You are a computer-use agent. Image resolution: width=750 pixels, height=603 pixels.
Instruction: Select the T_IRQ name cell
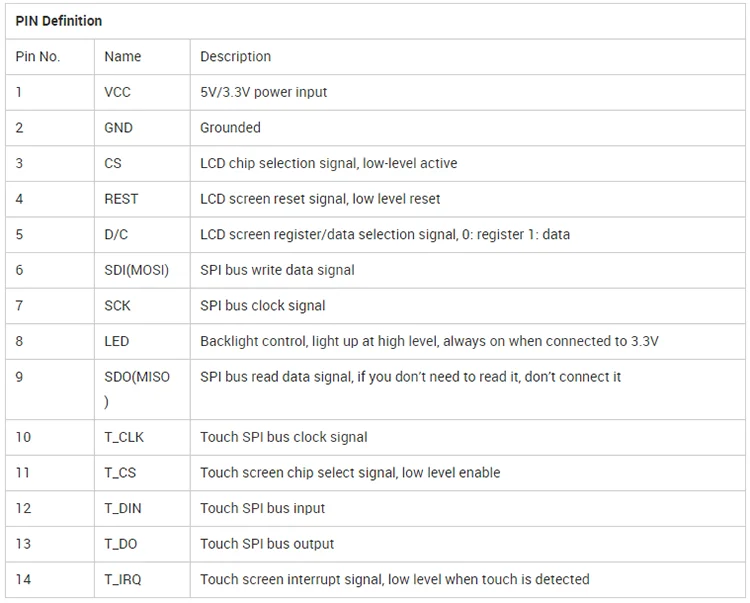[123, 579]
